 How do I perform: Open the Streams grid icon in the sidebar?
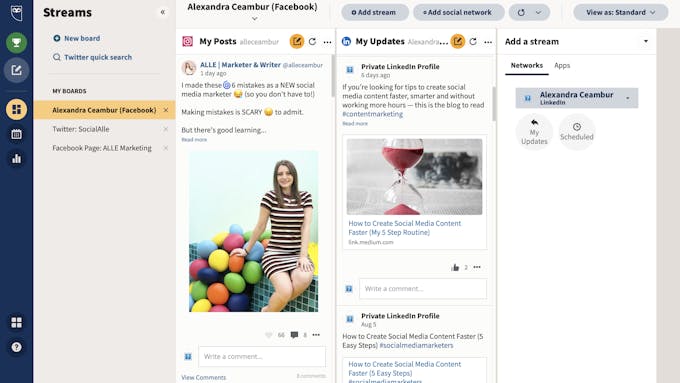click(x=16, y=109)
